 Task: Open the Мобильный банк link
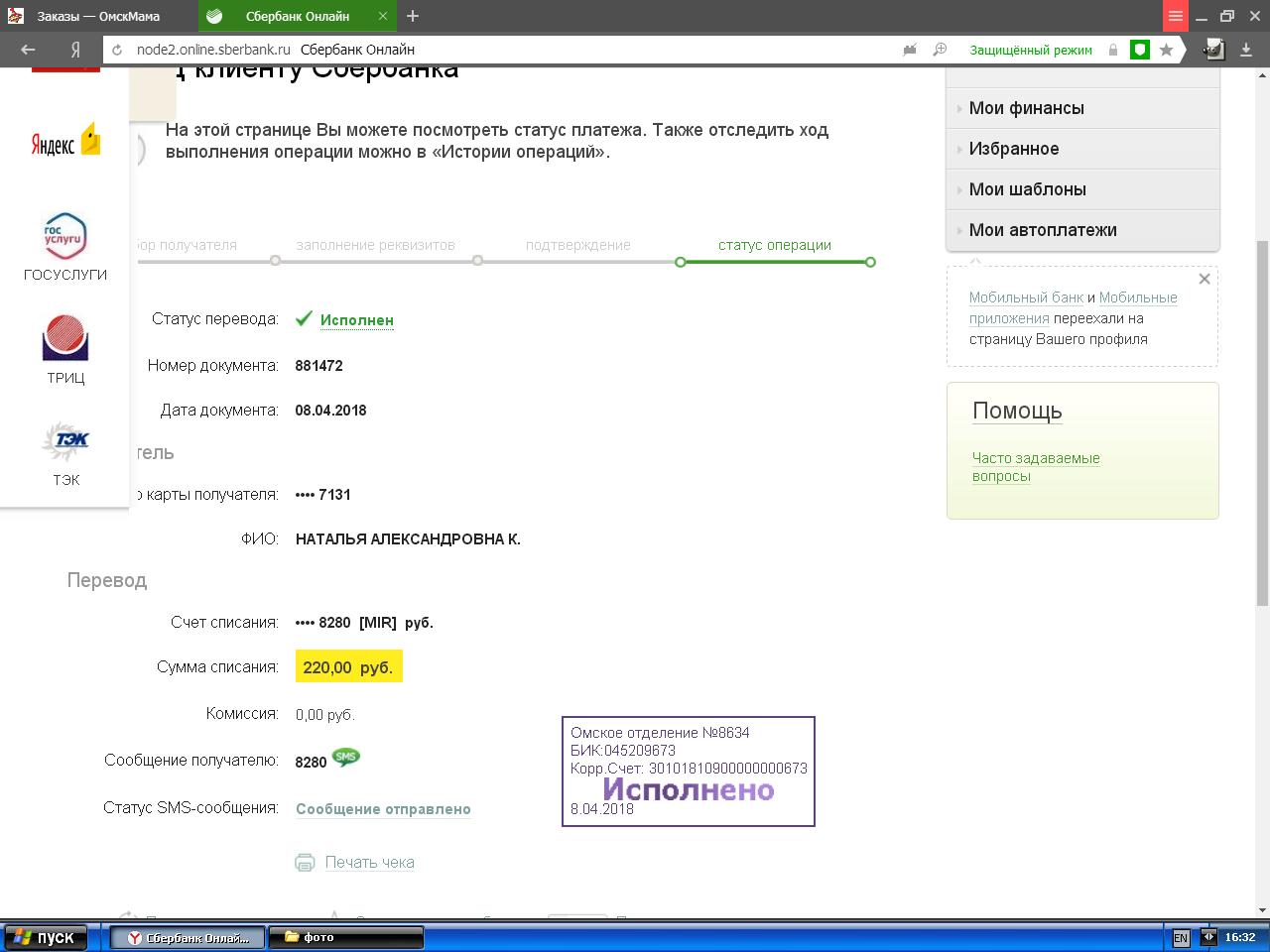pos(1026,297)
